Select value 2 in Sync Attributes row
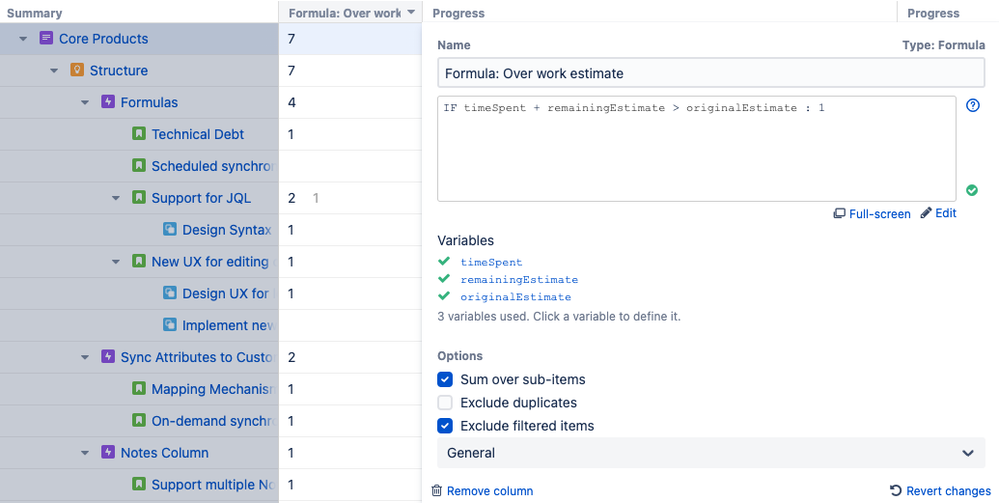The width and height of the screenshot is (999, 503). point(291,358)
